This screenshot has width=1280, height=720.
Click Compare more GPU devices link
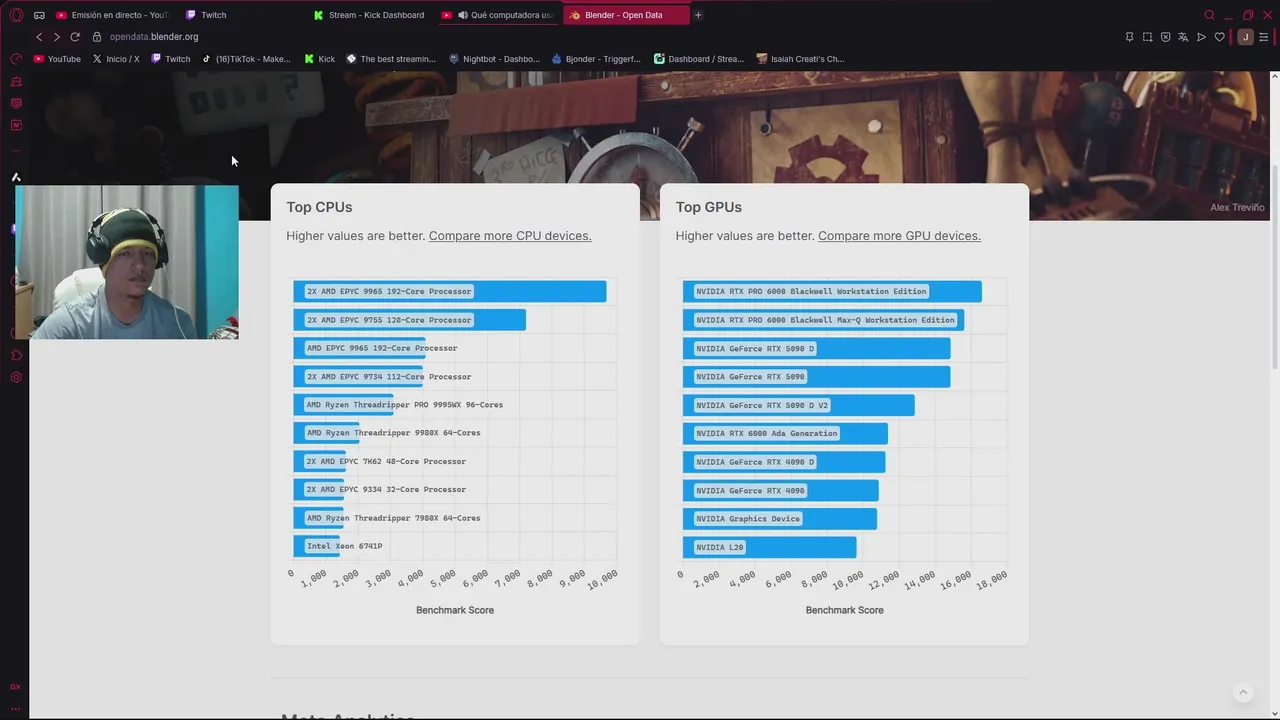coord(899,236)
